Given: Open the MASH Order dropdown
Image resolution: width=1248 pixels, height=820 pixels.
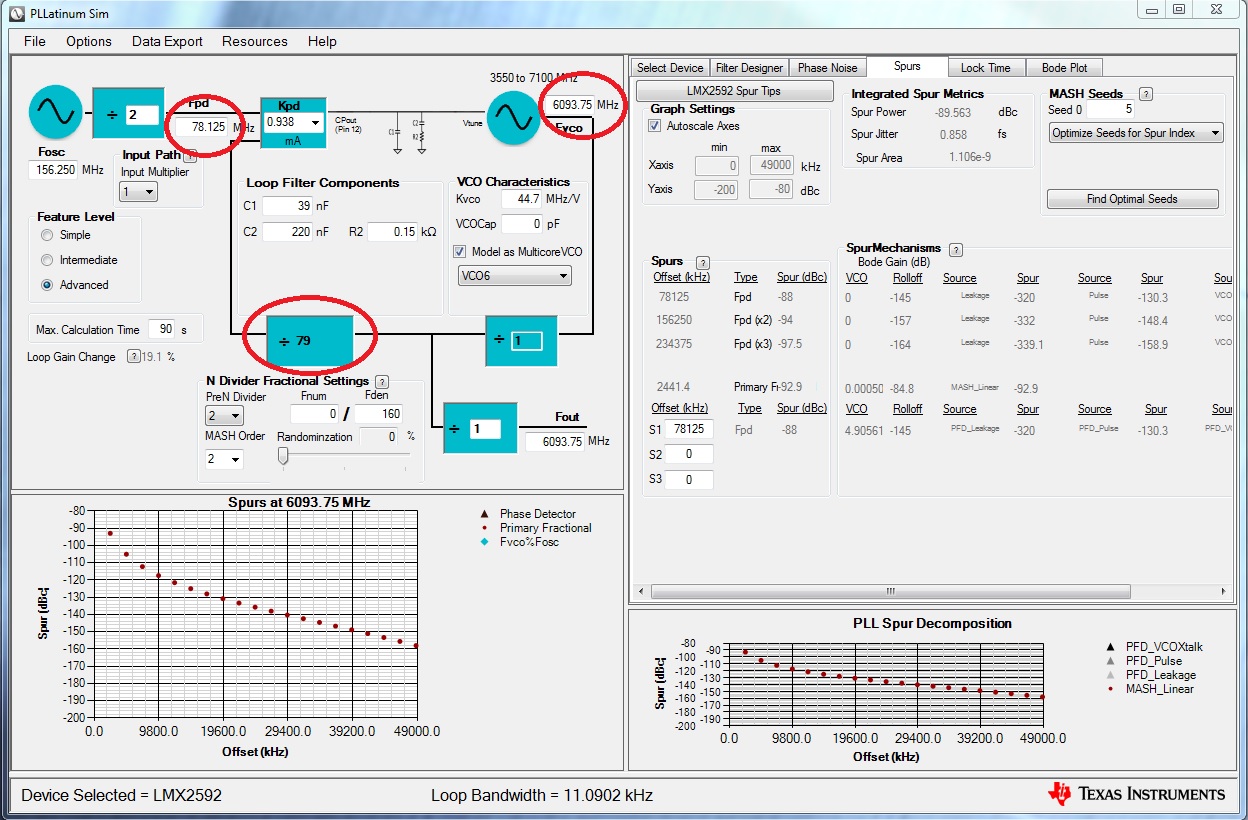Looking at the screenshot, I should (x=225, y=459).
